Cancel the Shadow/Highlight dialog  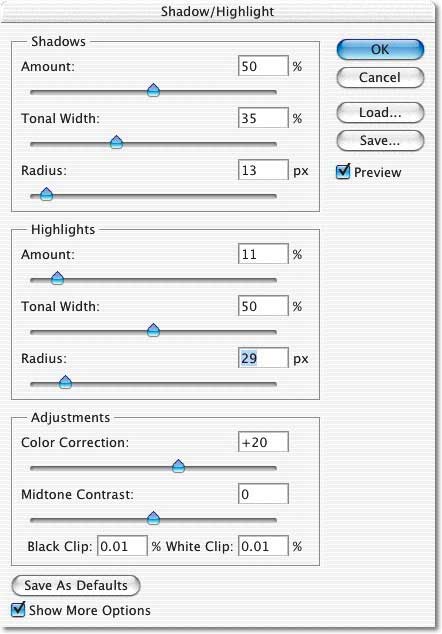[x=380, y=77]
